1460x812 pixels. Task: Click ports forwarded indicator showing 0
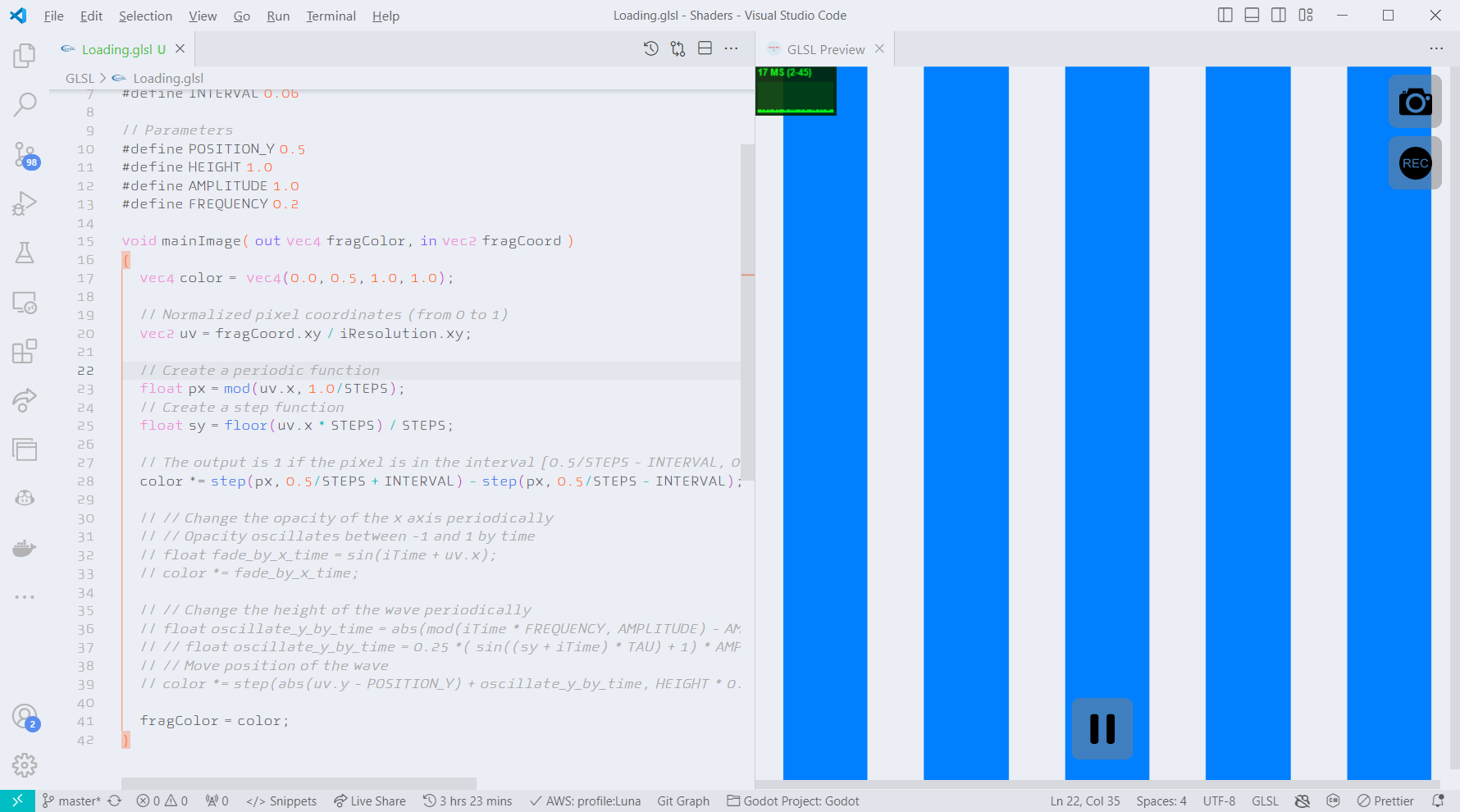tap(217, 801)
